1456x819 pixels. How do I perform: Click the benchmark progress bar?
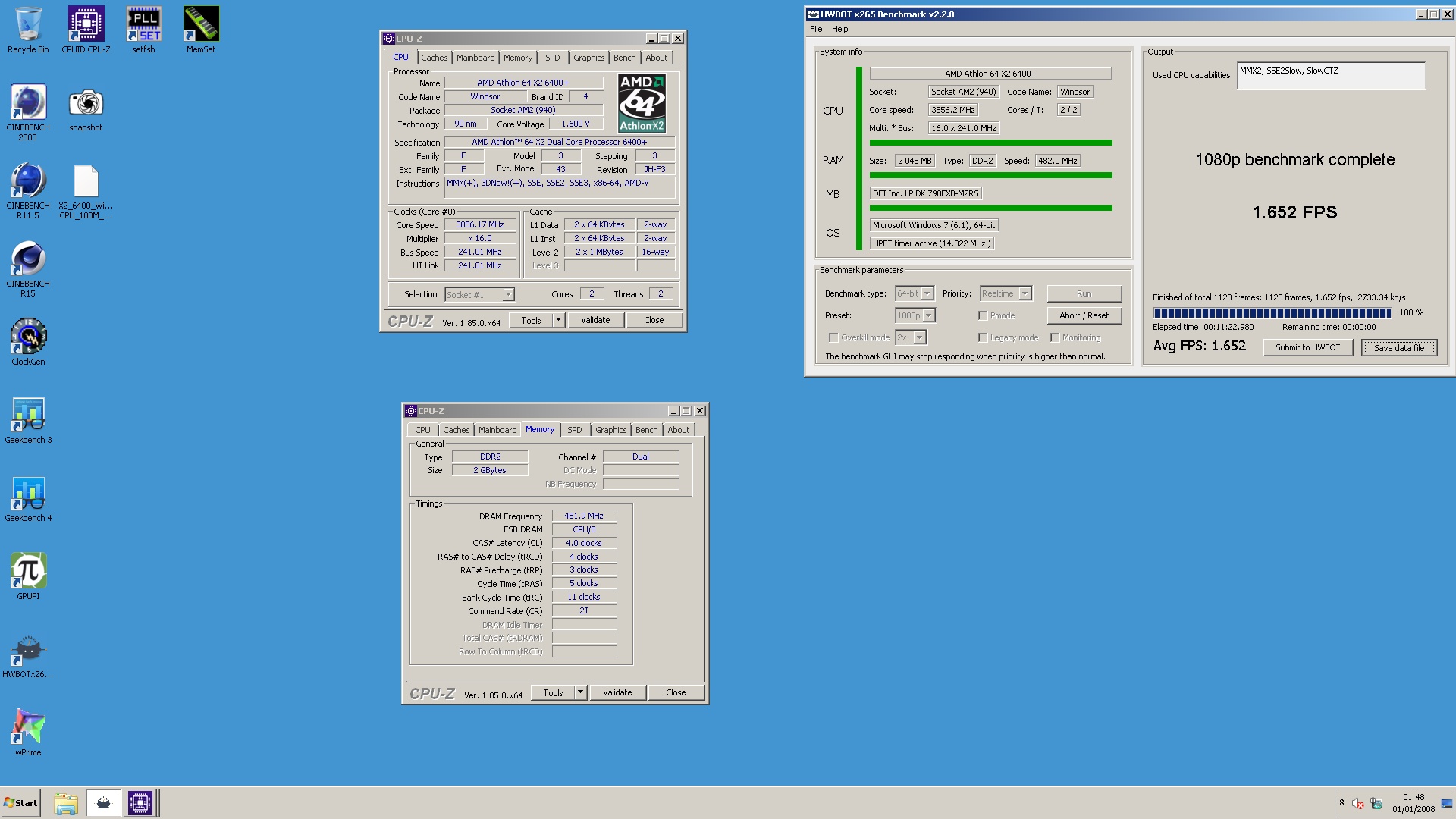click(1272, 312)
